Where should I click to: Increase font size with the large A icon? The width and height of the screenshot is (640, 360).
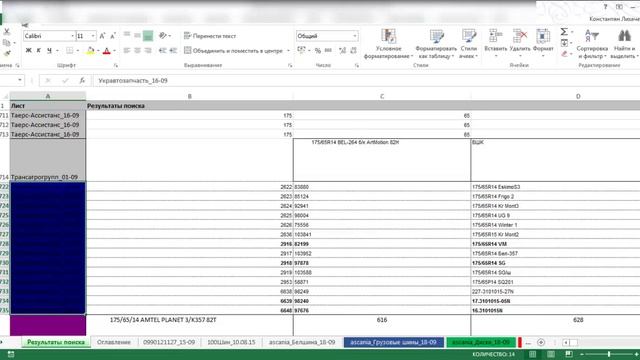[x=102, y=36]
